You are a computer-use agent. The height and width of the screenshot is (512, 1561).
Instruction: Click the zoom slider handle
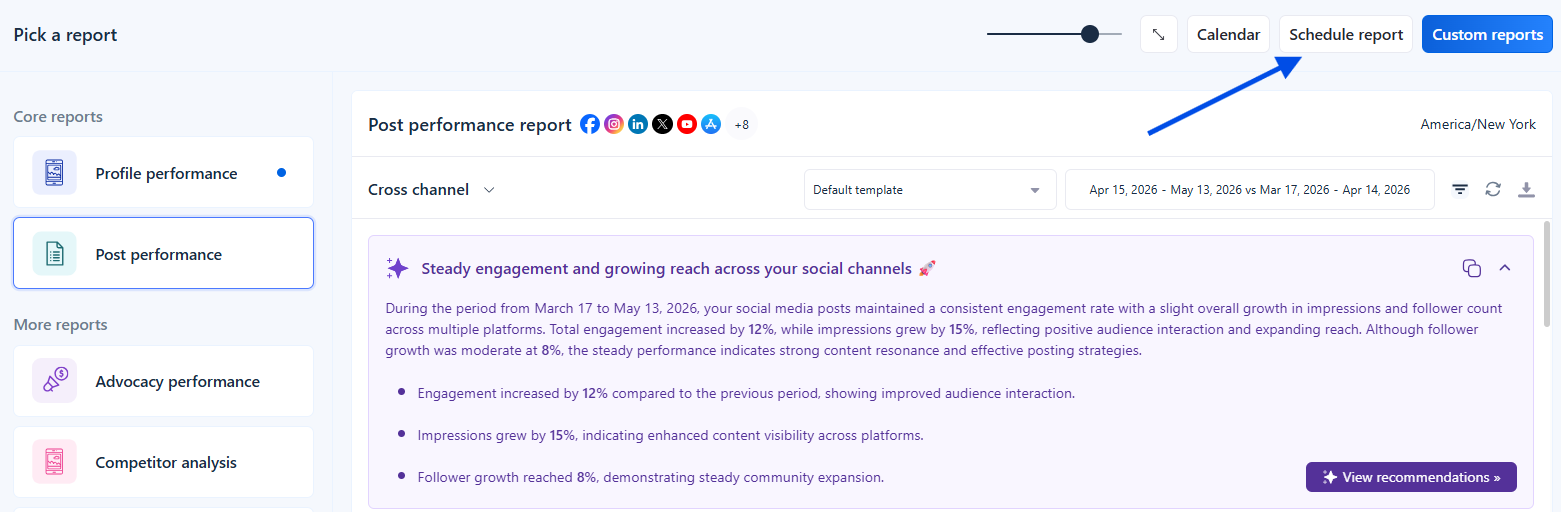[1090, 34]
